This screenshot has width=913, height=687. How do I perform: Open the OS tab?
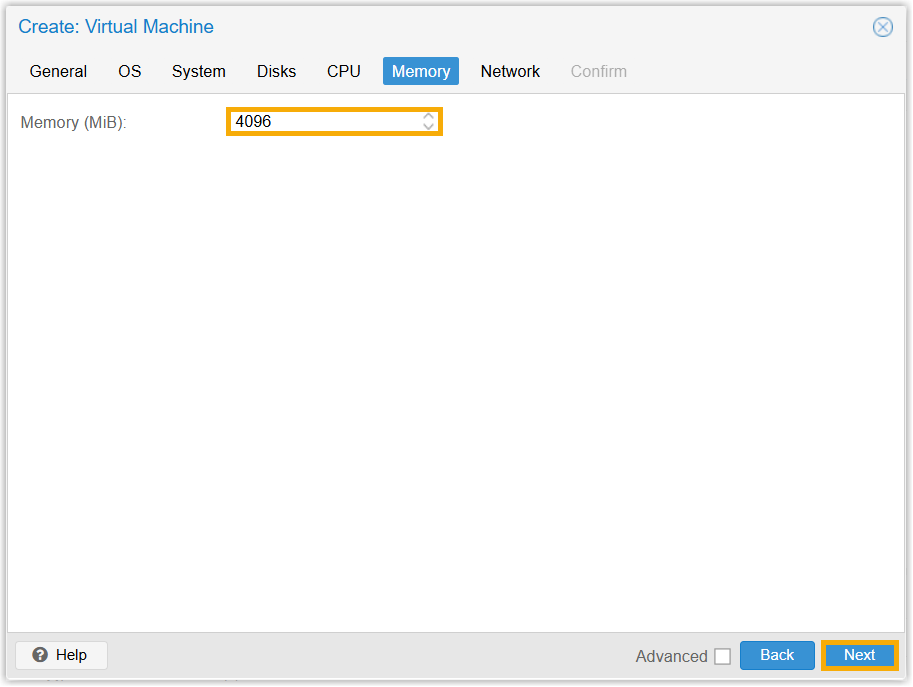click(130, 71)
